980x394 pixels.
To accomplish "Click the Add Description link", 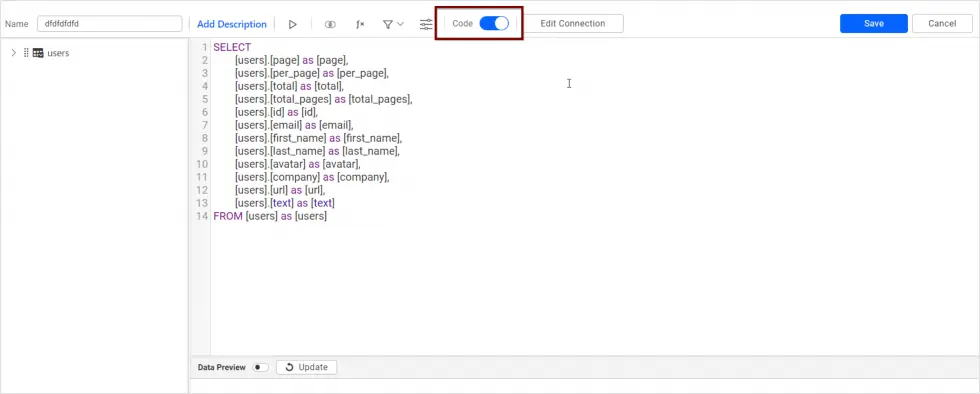I will 232,24.
